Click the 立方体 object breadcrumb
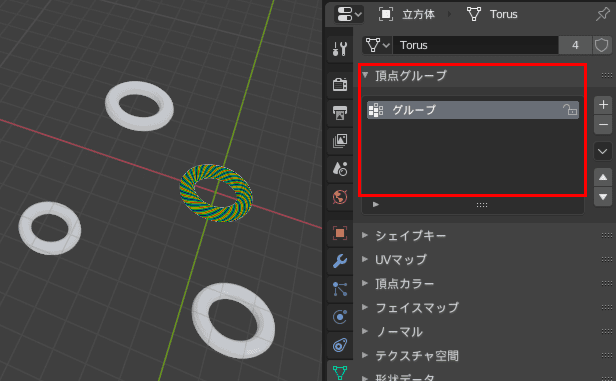616x381 pixels. (407, 14)
